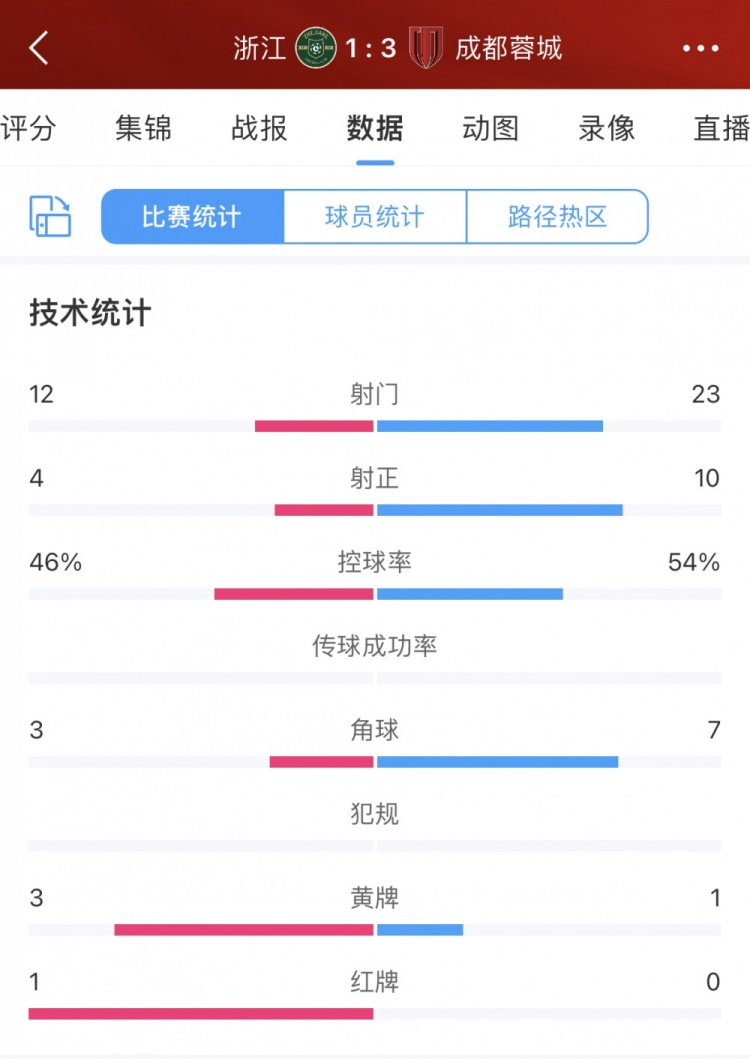
Task: Tap the 1:3 match score
Action: (370, 48)
